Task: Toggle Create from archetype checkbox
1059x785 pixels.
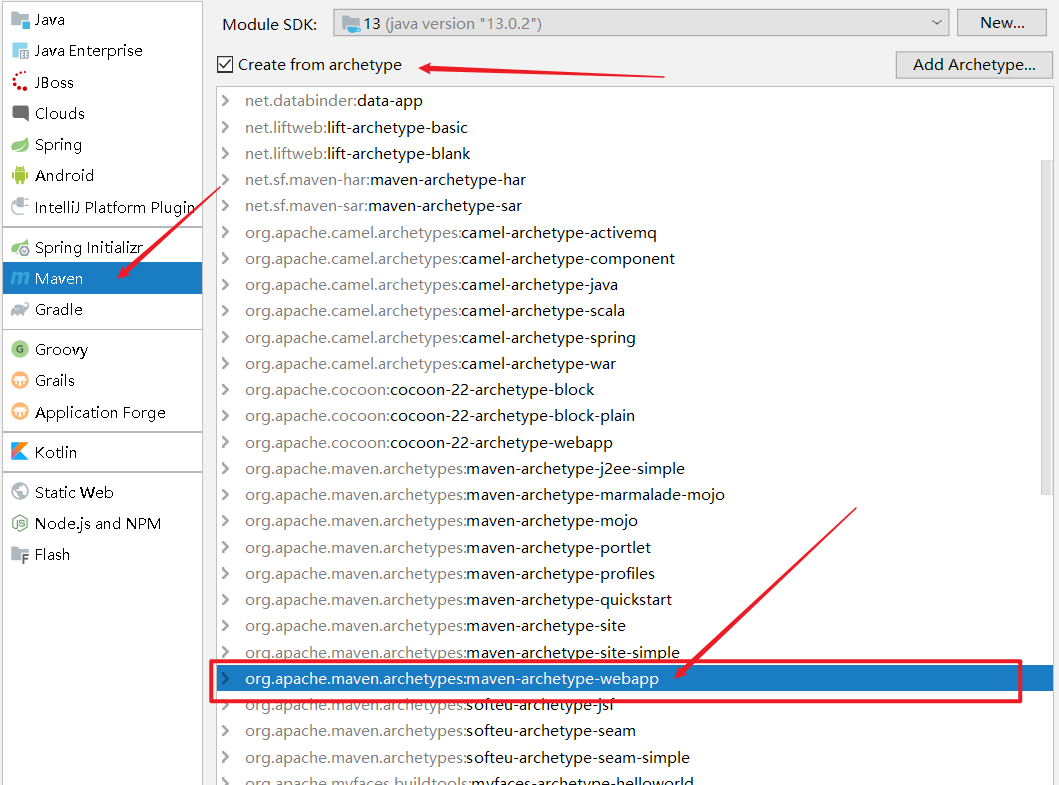Action: click(225, 64)
